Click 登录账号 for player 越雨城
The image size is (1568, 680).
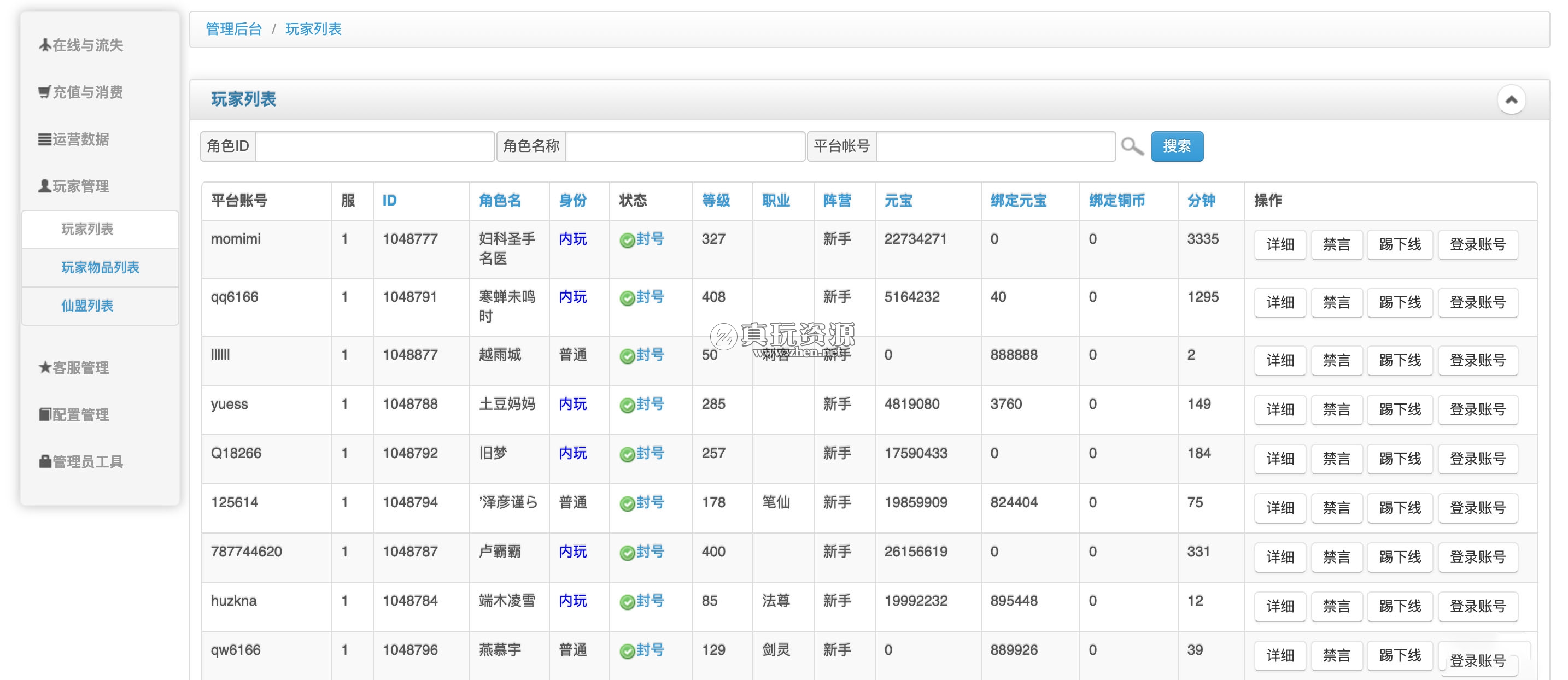(1478, 360)
